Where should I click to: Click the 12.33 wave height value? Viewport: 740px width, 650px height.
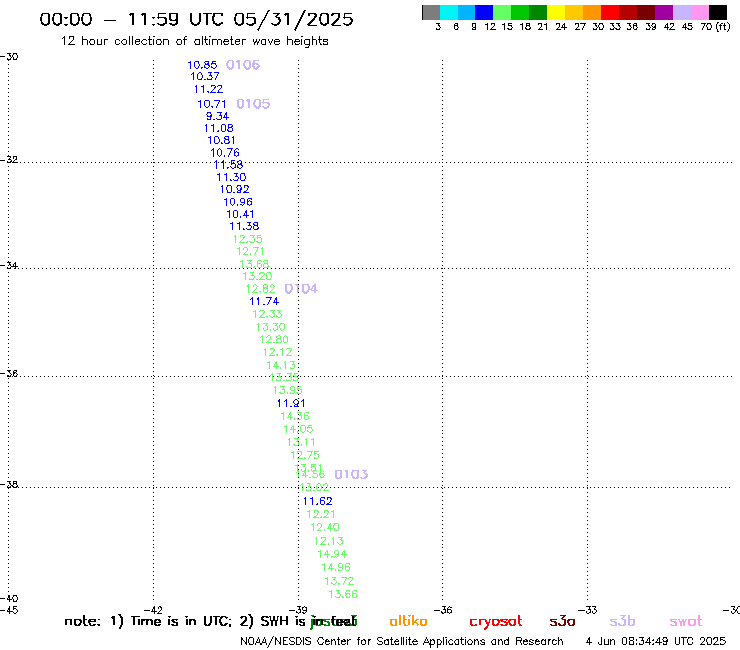click(x=267, y=314)
